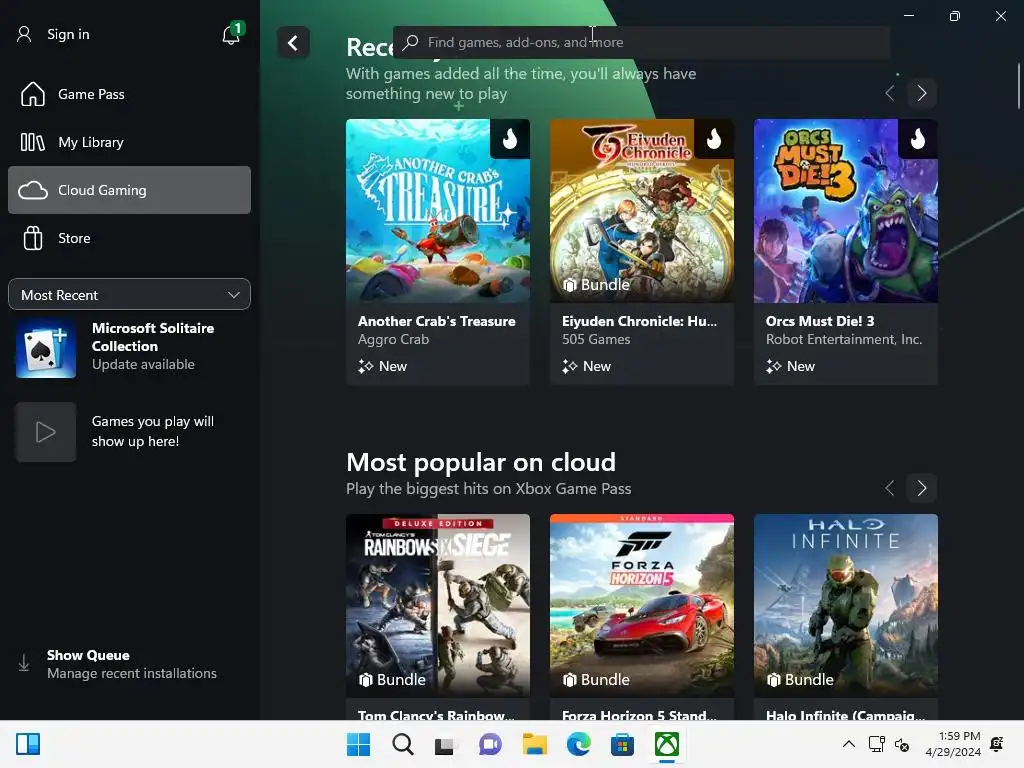Screen dimensions: 1024x768
Task: Open My Library from the sidebar
Action: pyautogui.click(x=129, y=142)
